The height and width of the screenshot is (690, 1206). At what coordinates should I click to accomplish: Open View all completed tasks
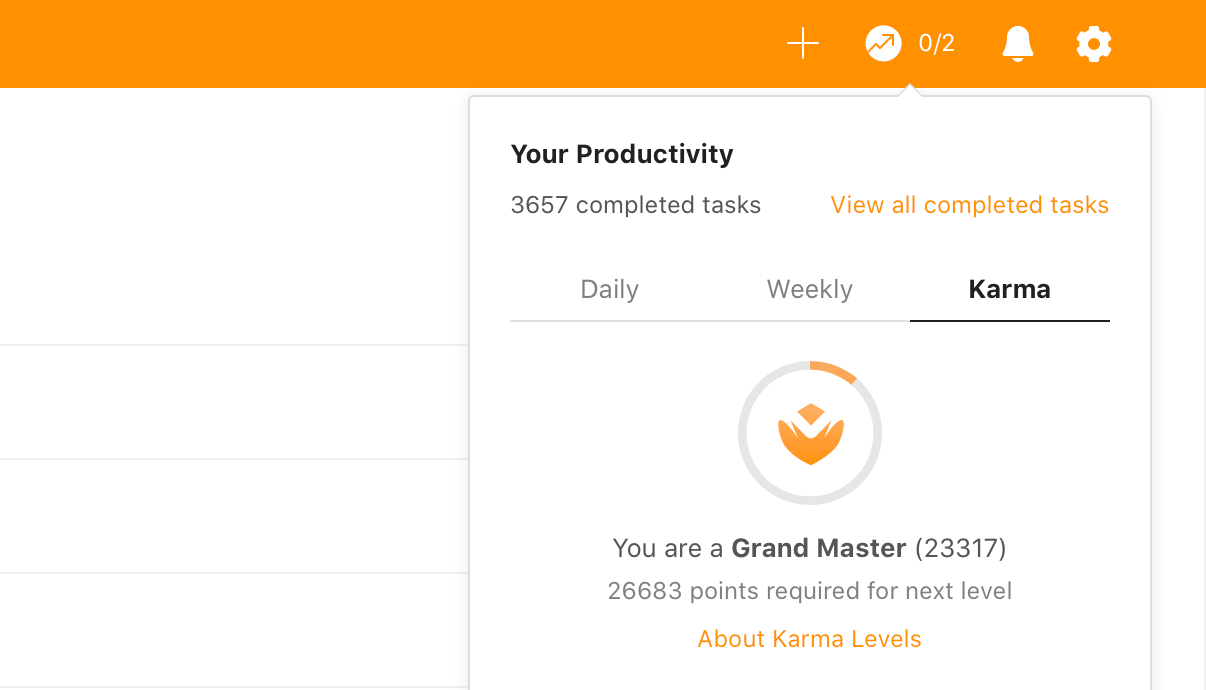coord(969,205)
